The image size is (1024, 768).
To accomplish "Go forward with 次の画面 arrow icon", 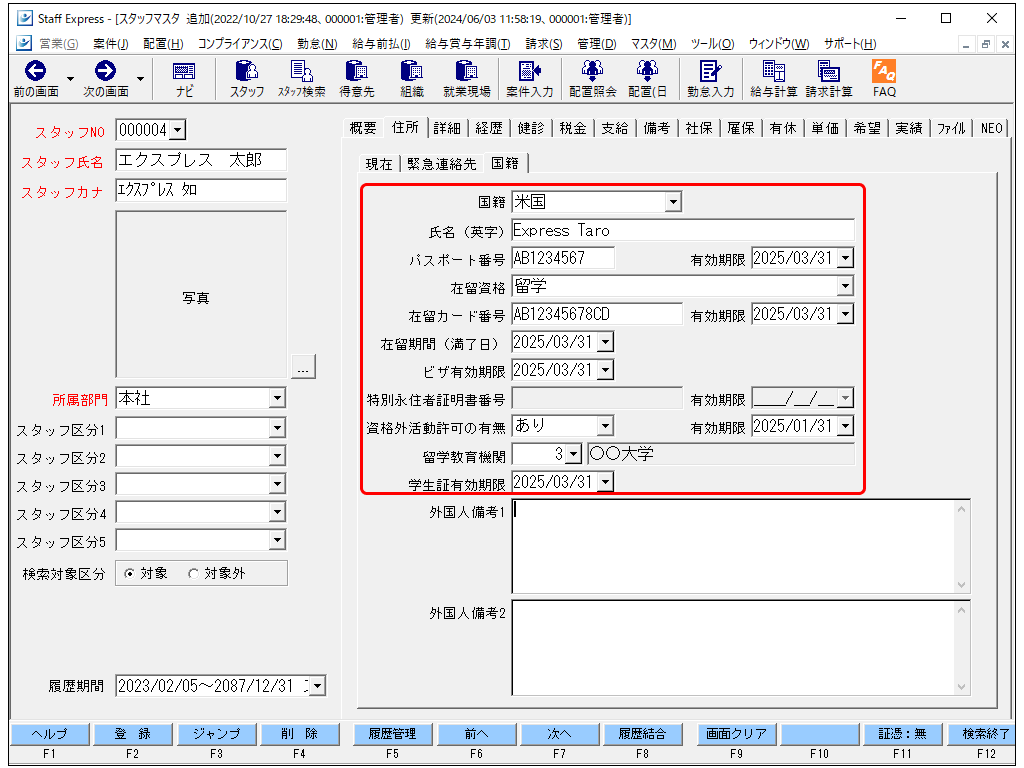I will click(105, 71).
